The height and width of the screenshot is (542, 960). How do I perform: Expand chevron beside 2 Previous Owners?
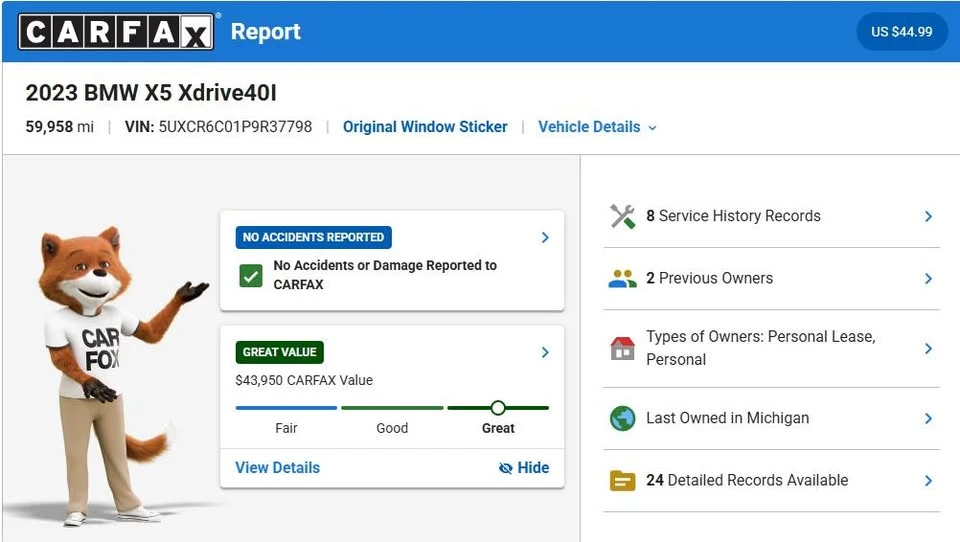click(x=928, y=279)
